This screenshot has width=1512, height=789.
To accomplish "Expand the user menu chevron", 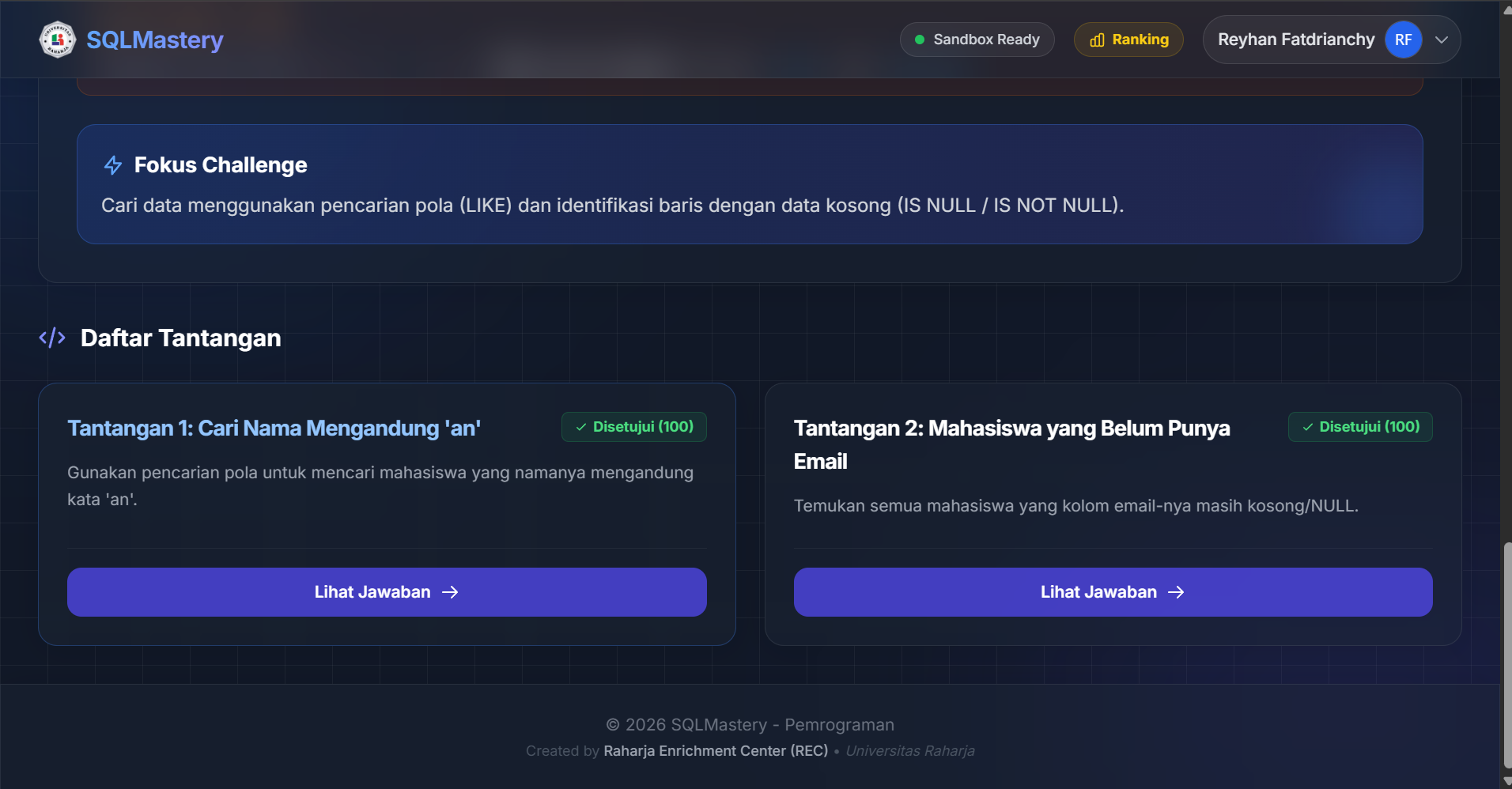I will point(1442,40).
